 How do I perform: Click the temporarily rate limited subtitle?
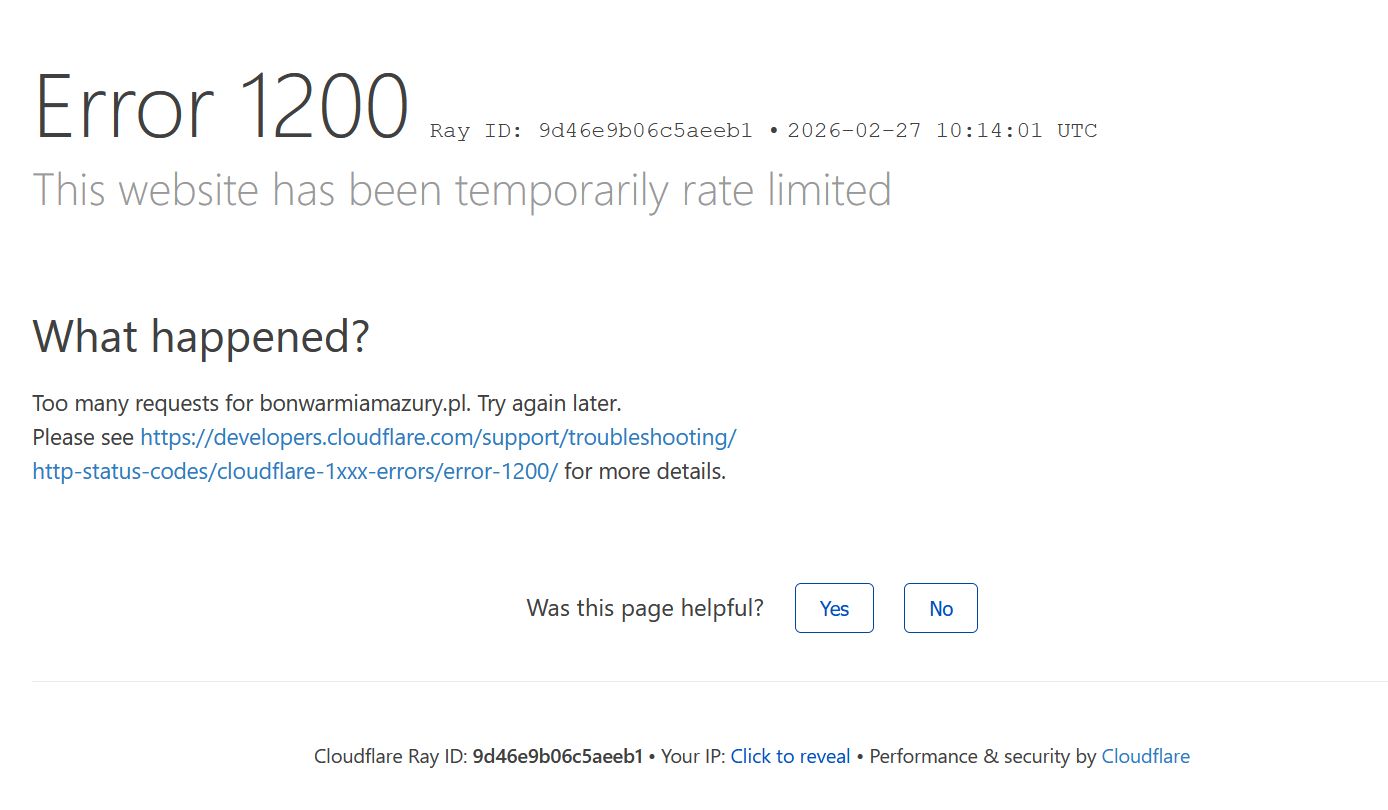462,190
